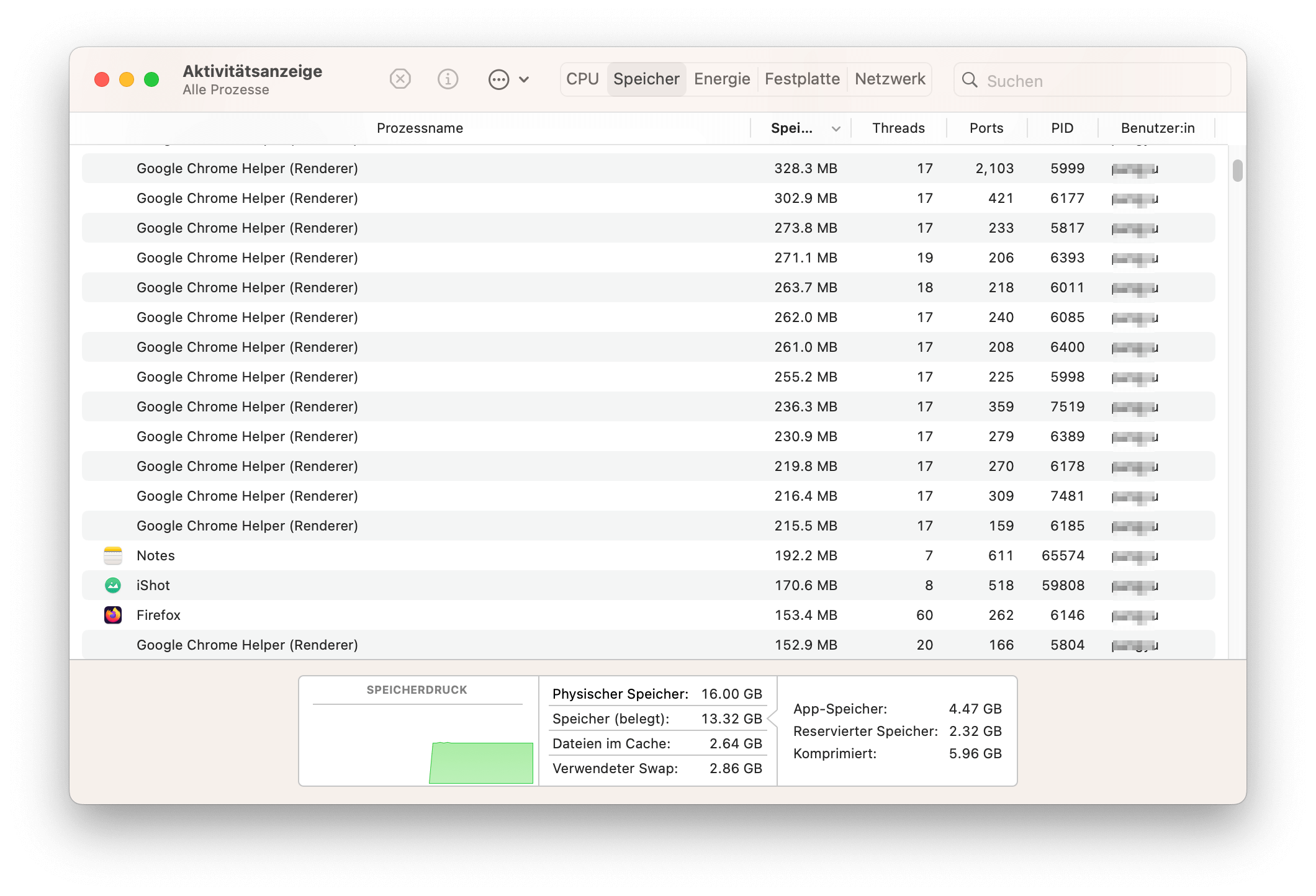Click the 60 threads value for Firefox

924,615
